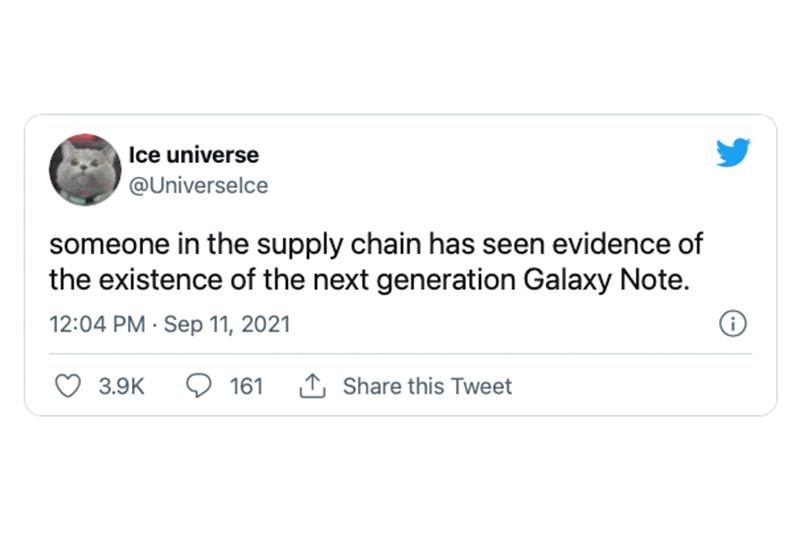This screenshot has height=533, width=800.
Task: Click the Twitter bird logo
Action: pyautogui.click(x=732, y=153)
